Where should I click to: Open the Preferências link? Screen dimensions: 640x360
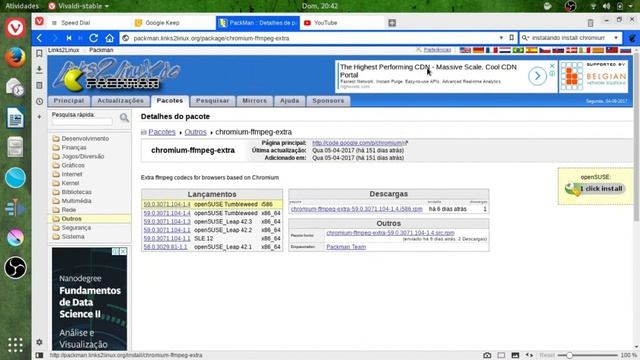click(x=437, y=50)
